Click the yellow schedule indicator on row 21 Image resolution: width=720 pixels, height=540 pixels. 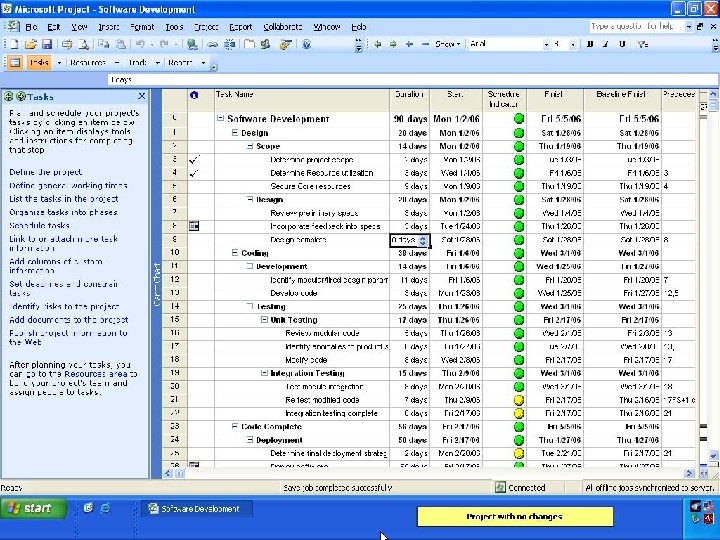pyautogui.click(x=519, y=400)
